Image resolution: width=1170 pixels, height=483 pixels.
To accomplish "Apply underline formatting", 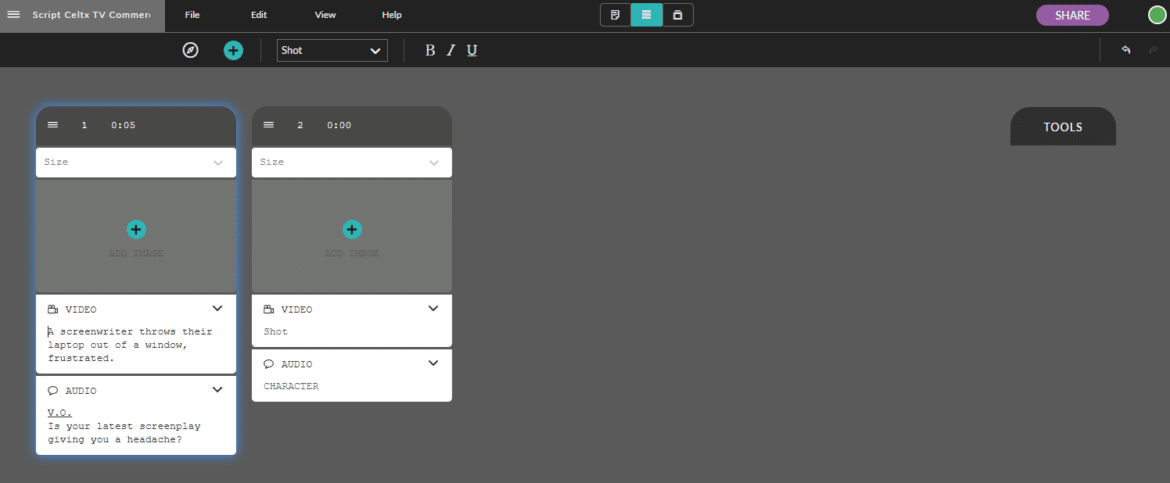I will 472,50.
